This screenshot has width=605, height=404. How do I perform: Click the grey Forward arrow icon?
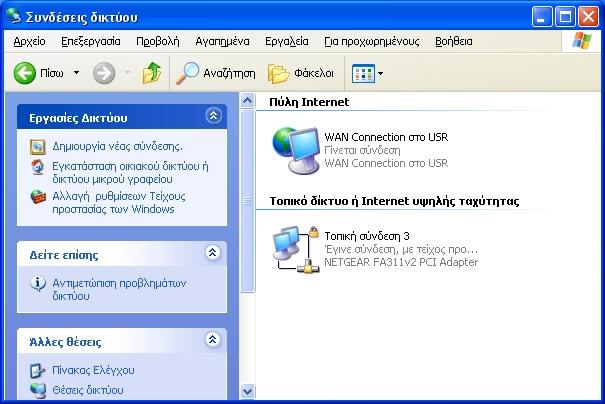[104, 73]
